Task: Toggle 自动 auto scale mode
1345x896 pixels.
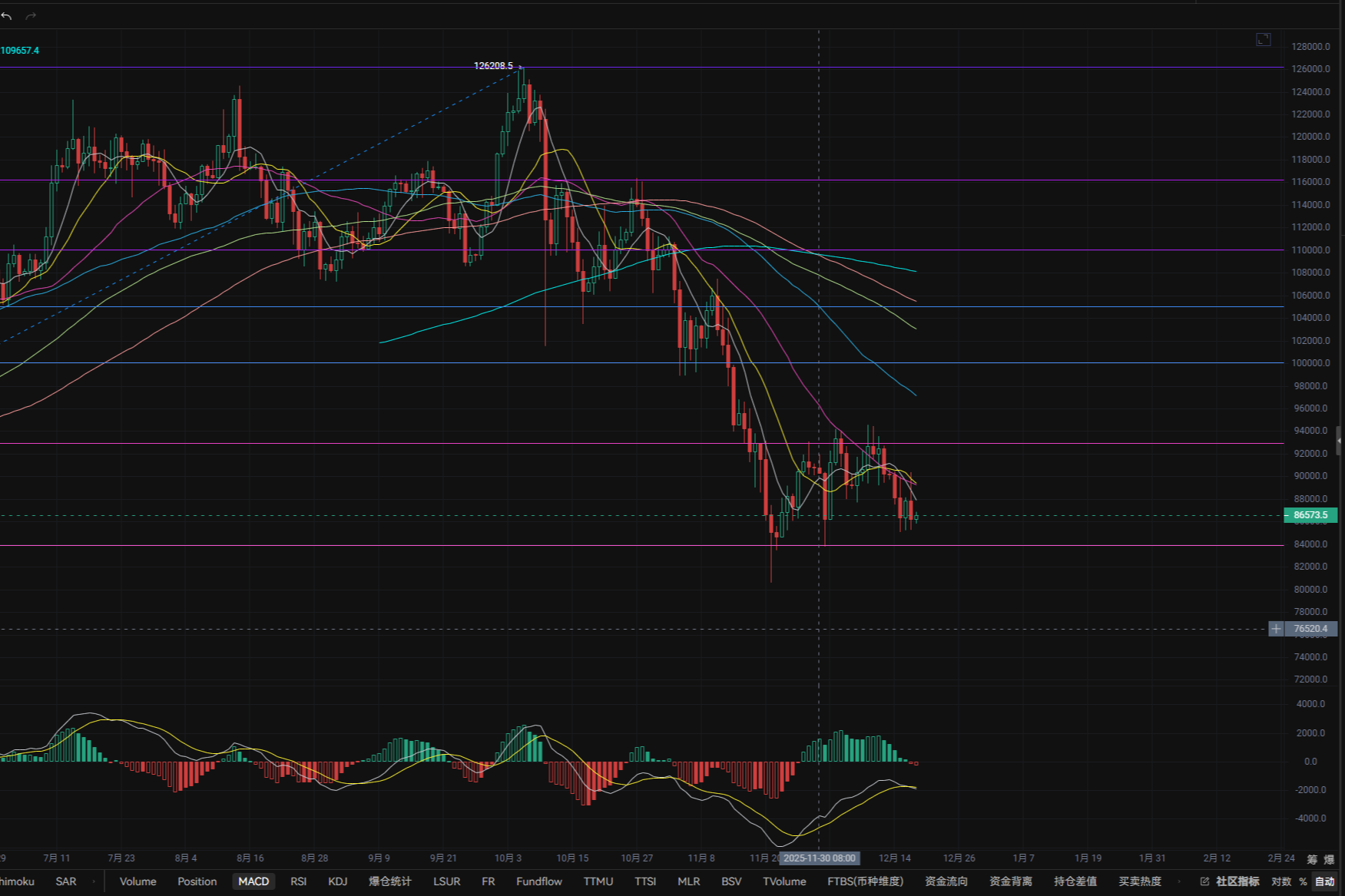Action: [x=1325, y=881]
